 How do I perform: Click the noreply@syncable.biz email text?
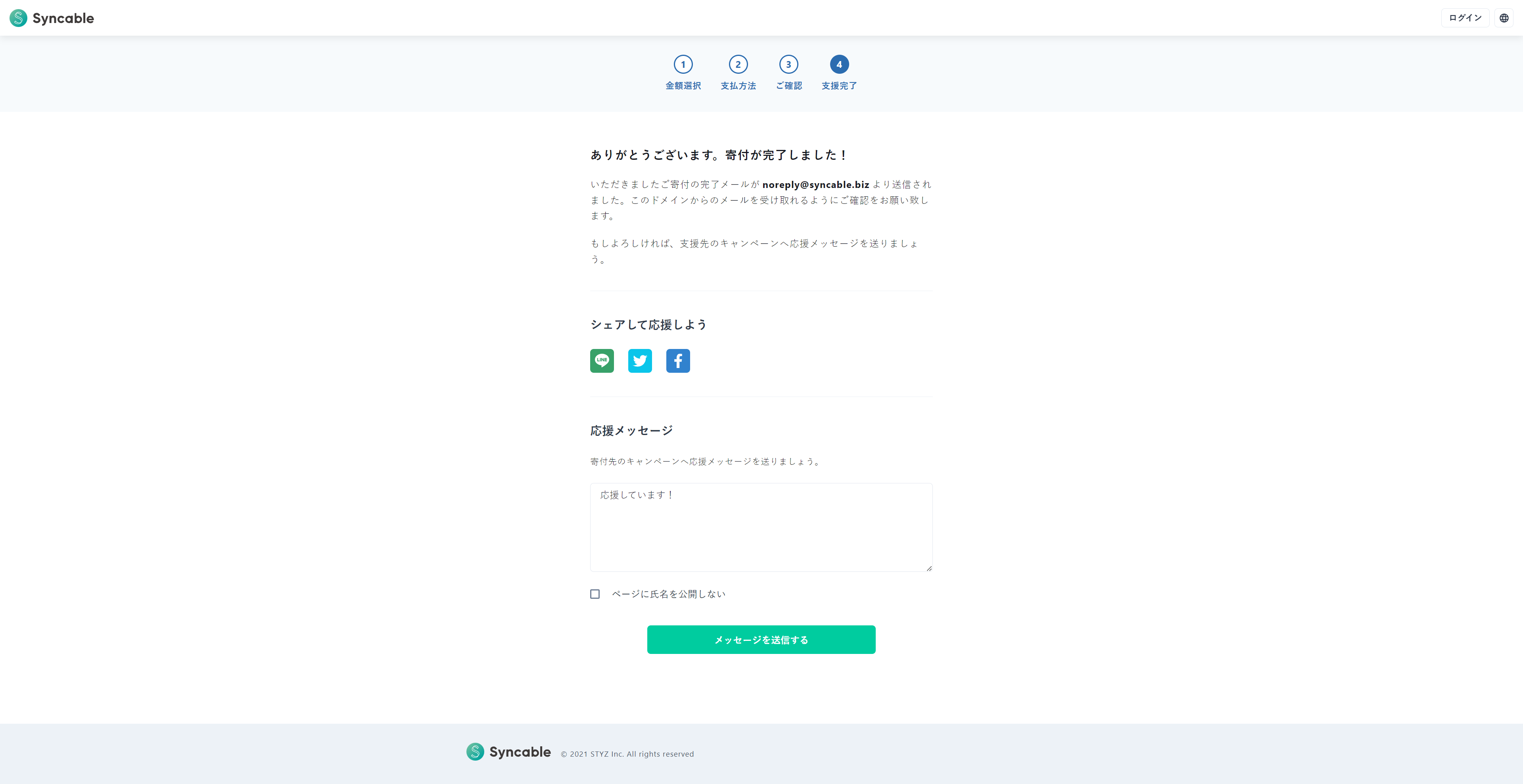tap(816, 184)
